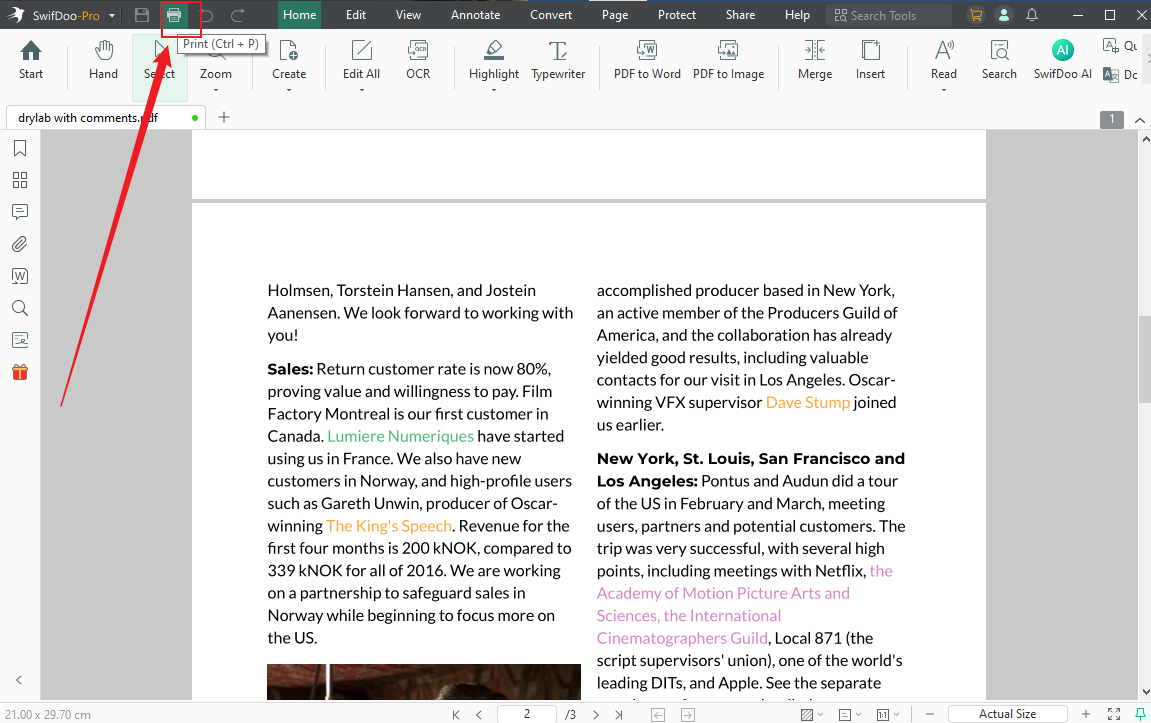Click the "Dave Stump" hyperlink
The image size is (1151, 723).
tap(808, 402)
